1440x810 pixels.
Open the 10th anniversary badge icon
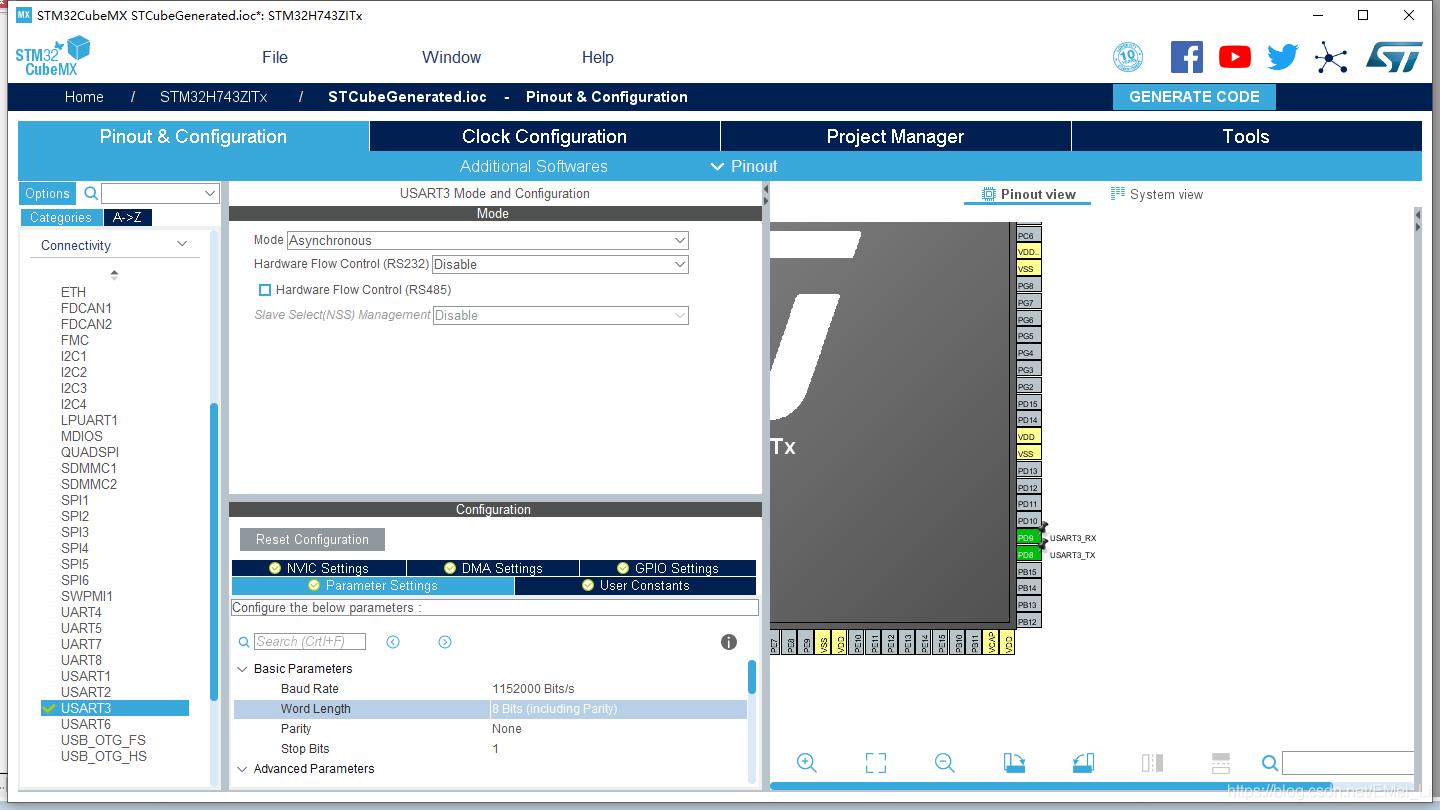[x=1128, y=57]
